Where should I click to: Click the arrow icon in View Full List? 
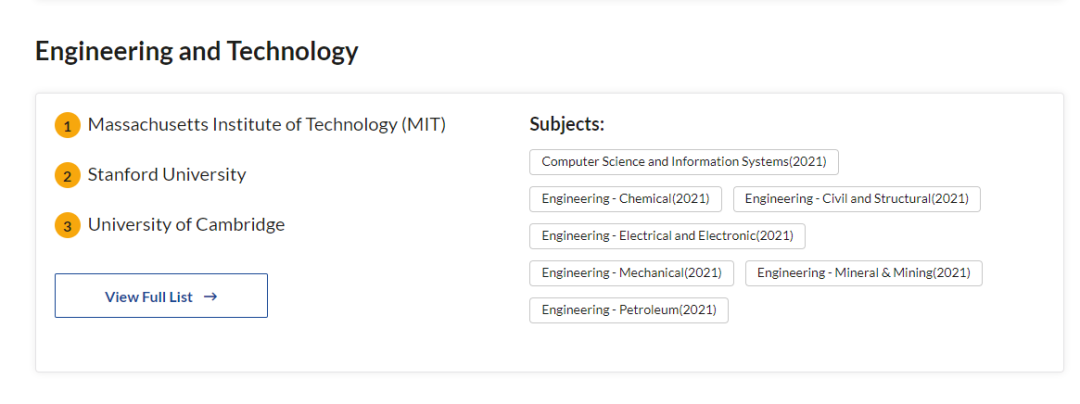(x=210, y=297)
